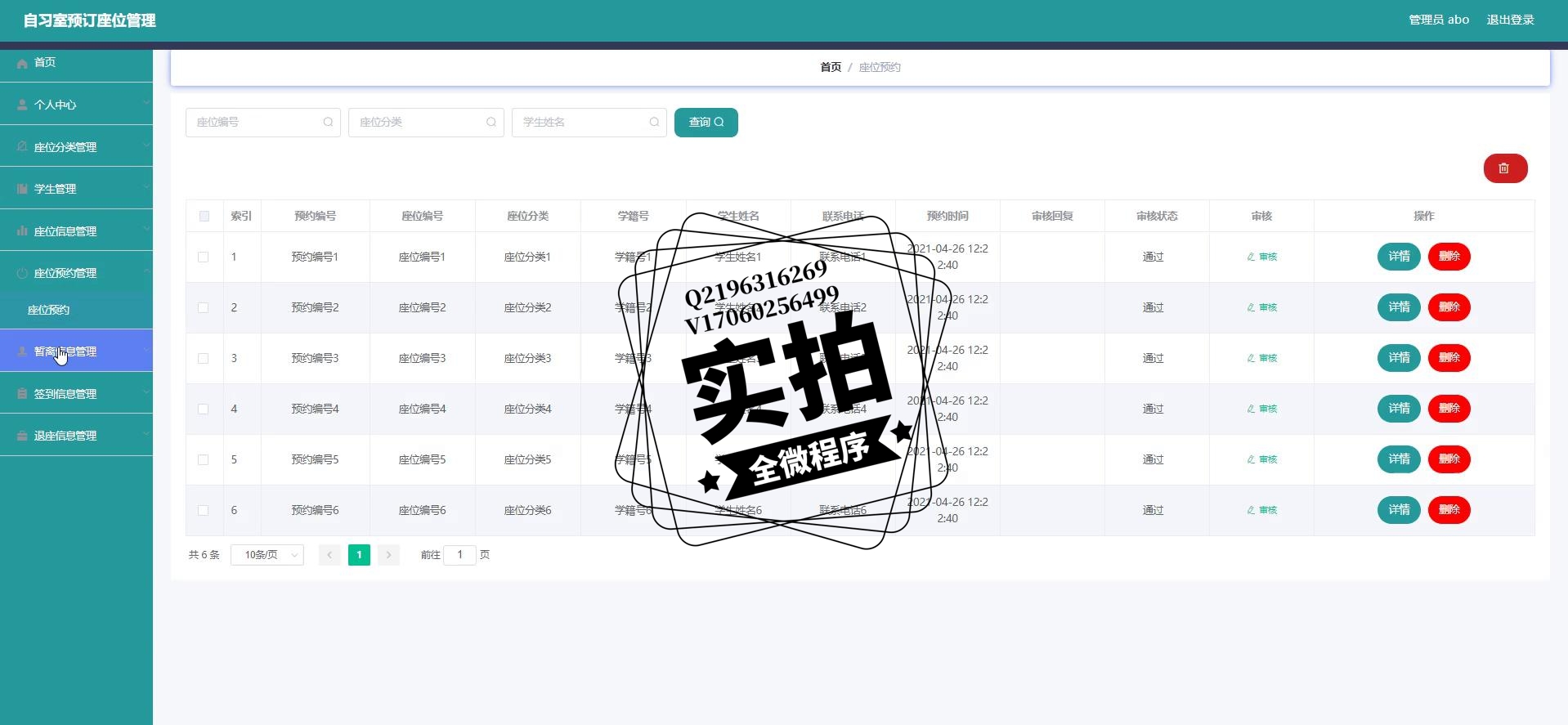Click the 座位编号 search input field

(263, 123)
